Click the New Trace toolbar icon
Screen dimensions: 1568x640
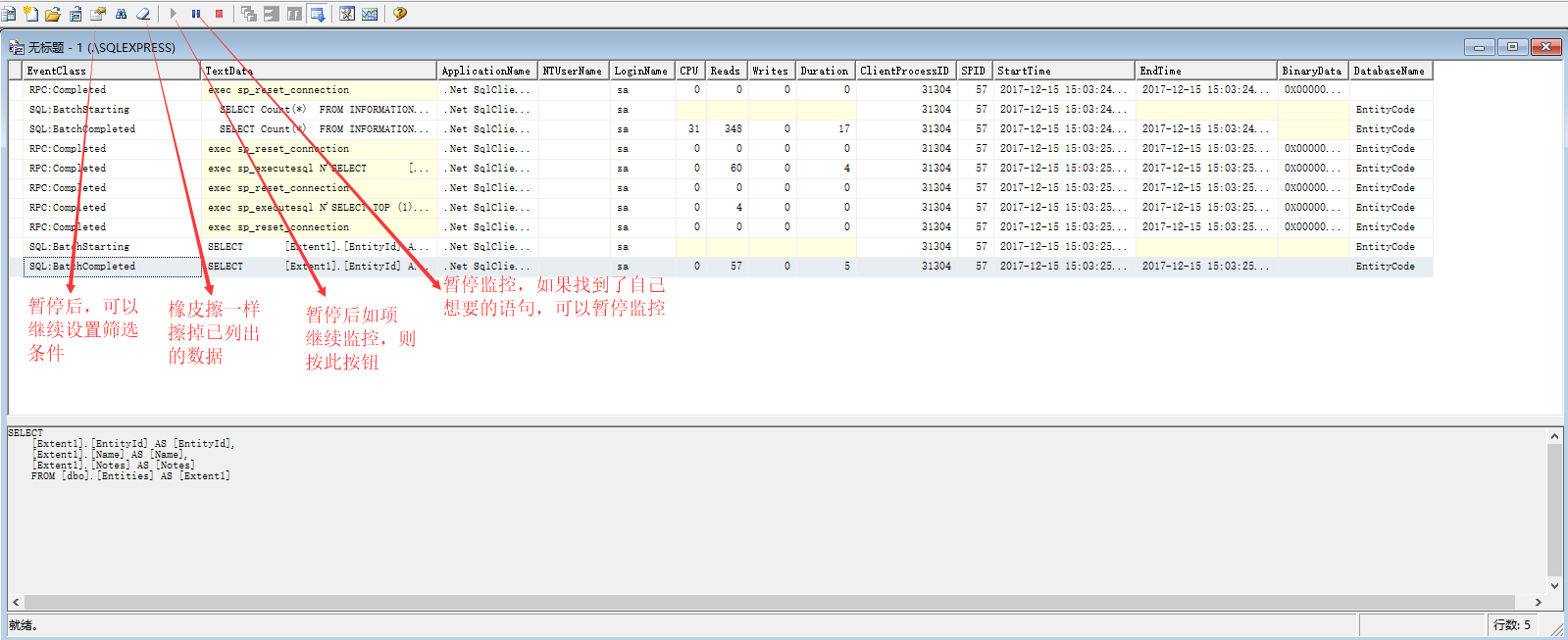pos(8,14)
